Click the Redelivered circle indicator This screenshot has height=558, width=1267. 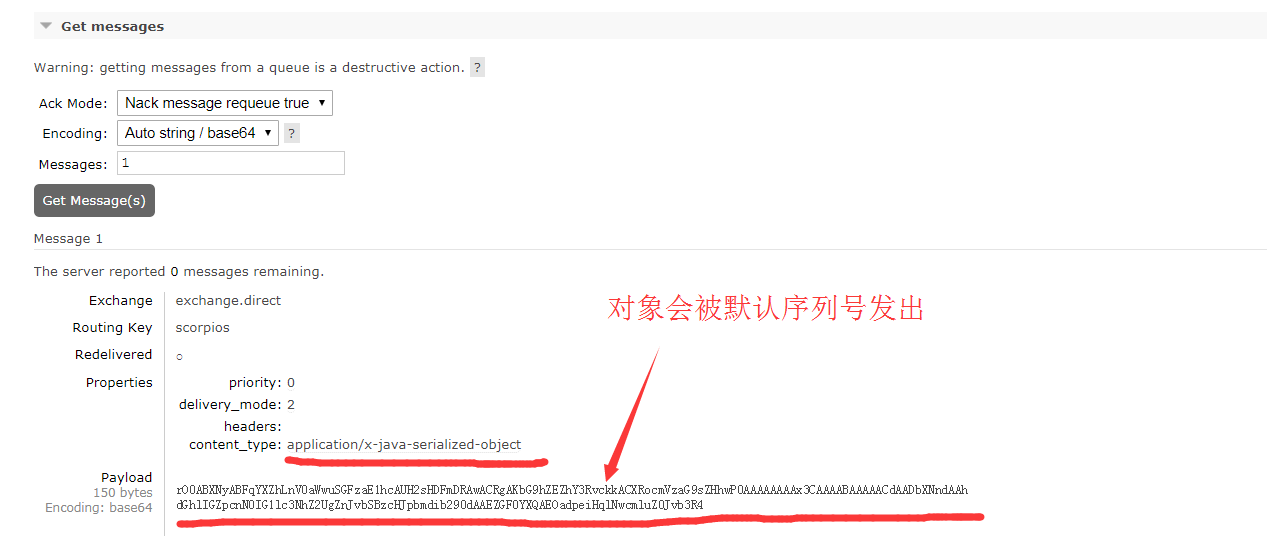tap(179, 357)
